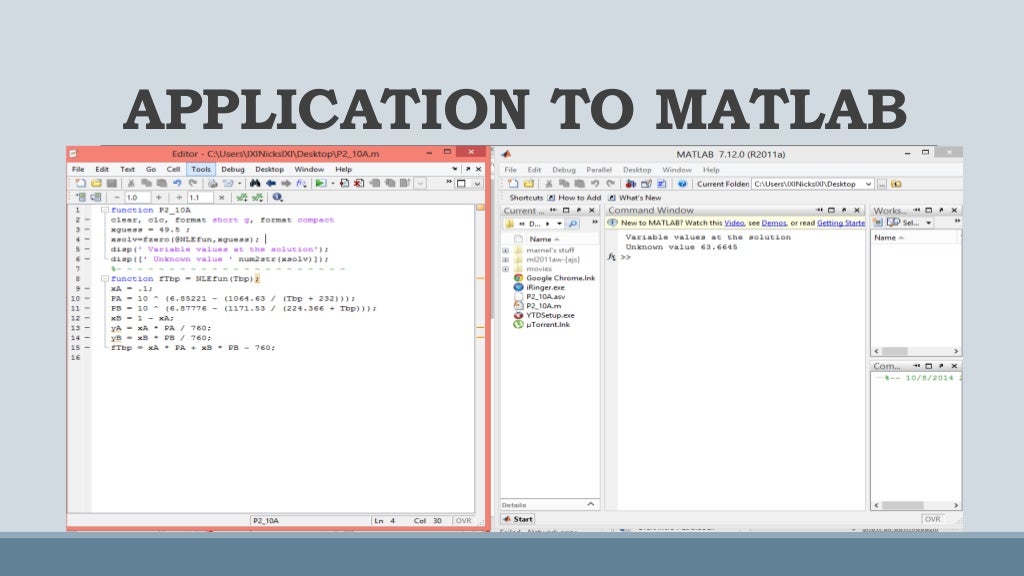
Task: Click Set/clear breakpoint icon in Editor
Action: point(344,184)
